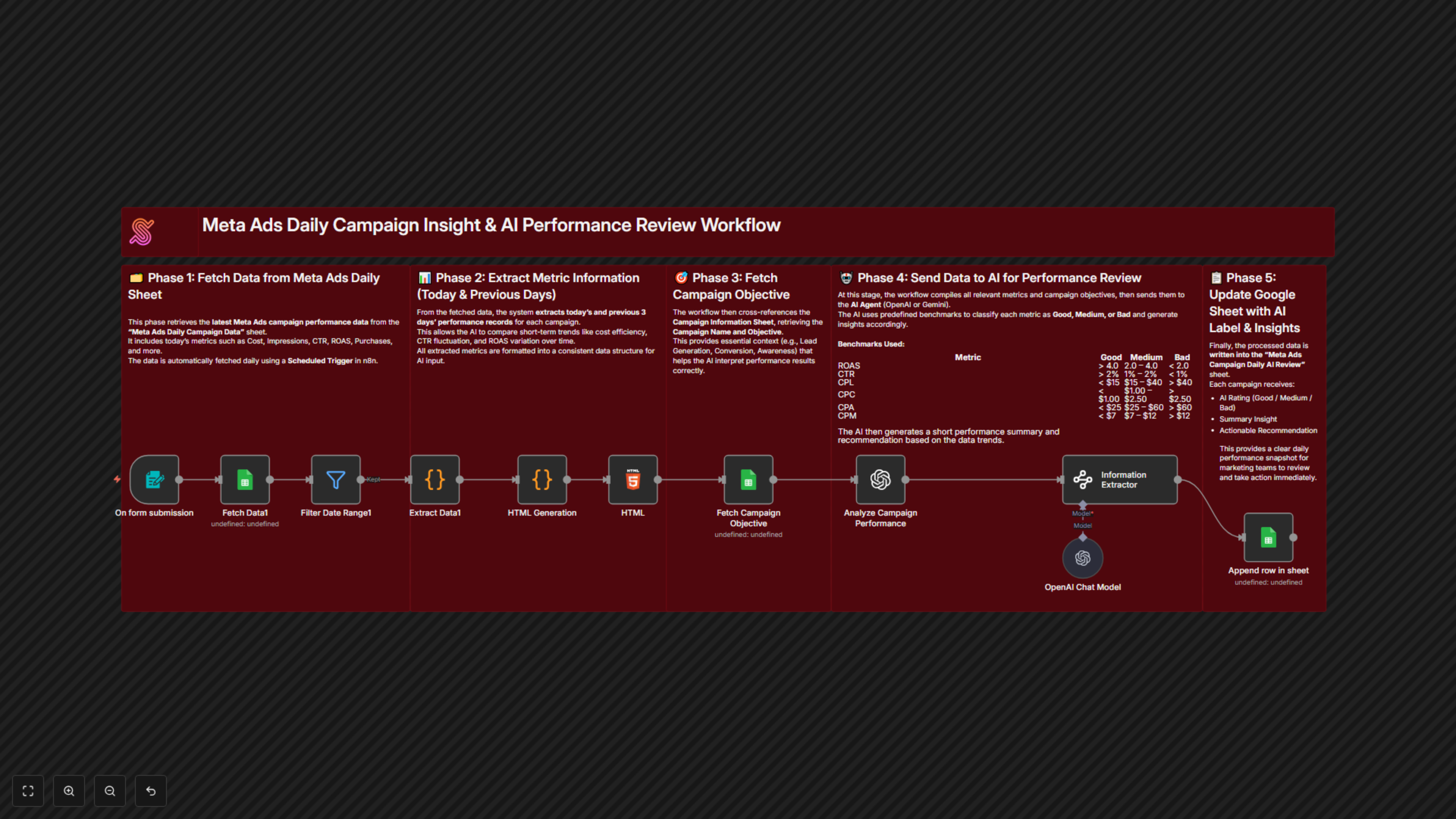Zoom in on the workflow canvas

coord(69,791)
